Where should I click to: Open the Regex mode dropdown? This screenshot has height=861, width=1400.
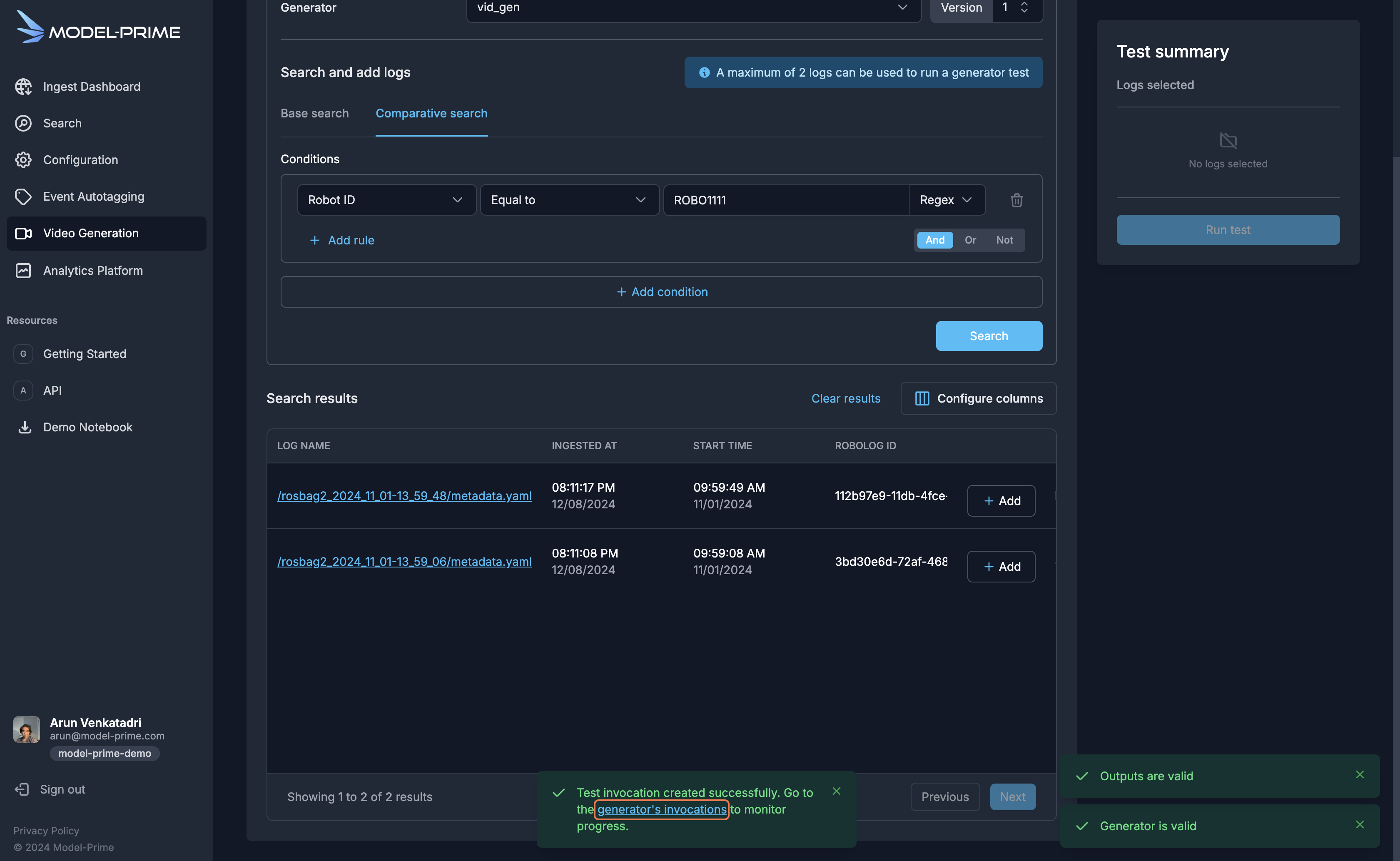coord(947,200)
